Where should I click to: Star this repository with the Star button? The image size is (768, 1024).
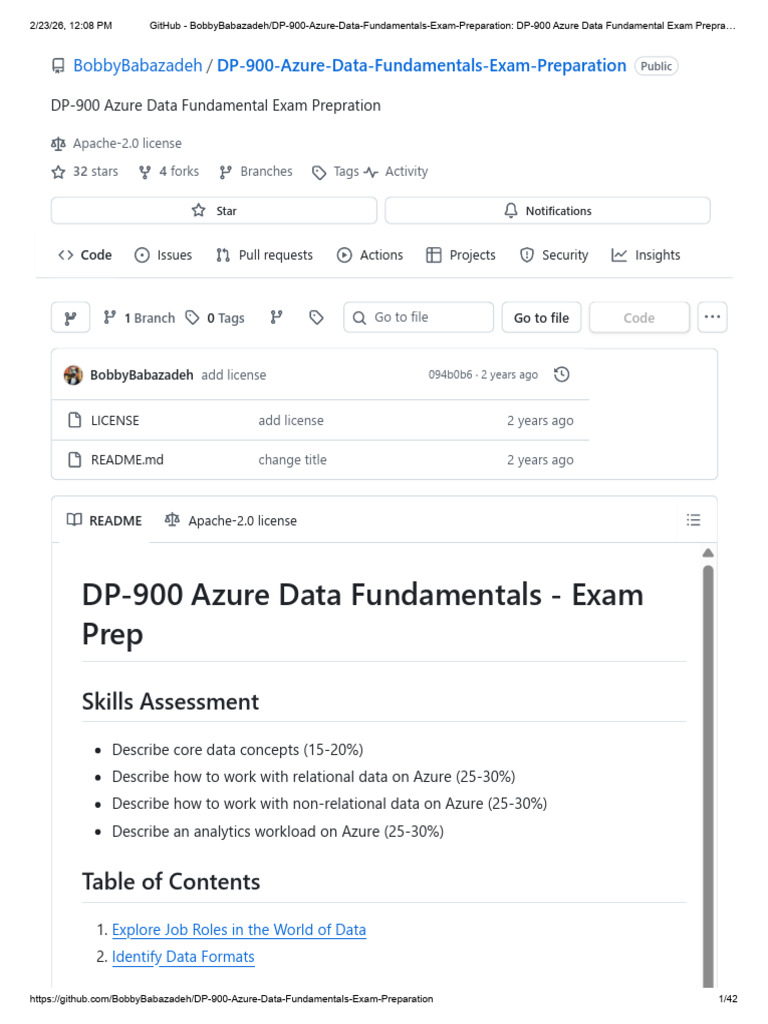(214, 210)
